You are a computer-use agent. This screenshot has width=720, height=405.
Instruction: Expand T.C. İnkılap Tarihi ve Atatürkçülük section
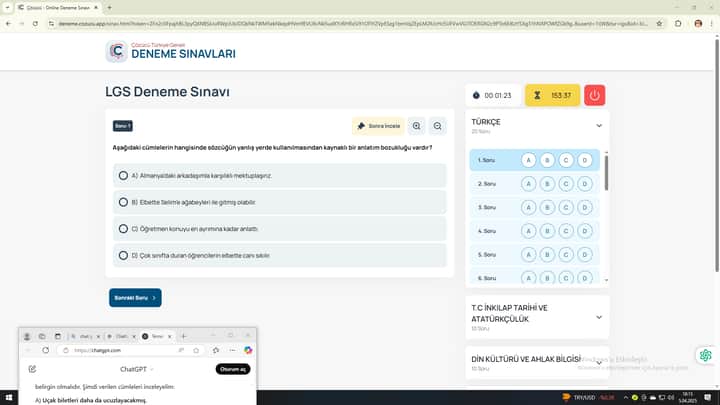coord(599,317)
